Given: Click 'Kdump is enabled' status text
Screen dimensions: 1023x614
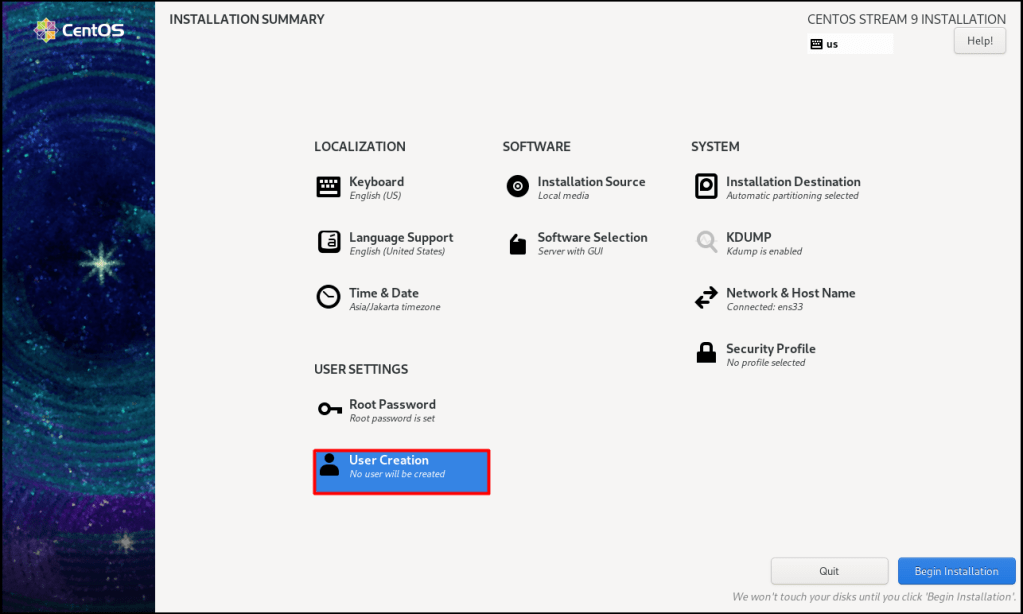Looking at the screenshot, I should (x=764, y=251).
